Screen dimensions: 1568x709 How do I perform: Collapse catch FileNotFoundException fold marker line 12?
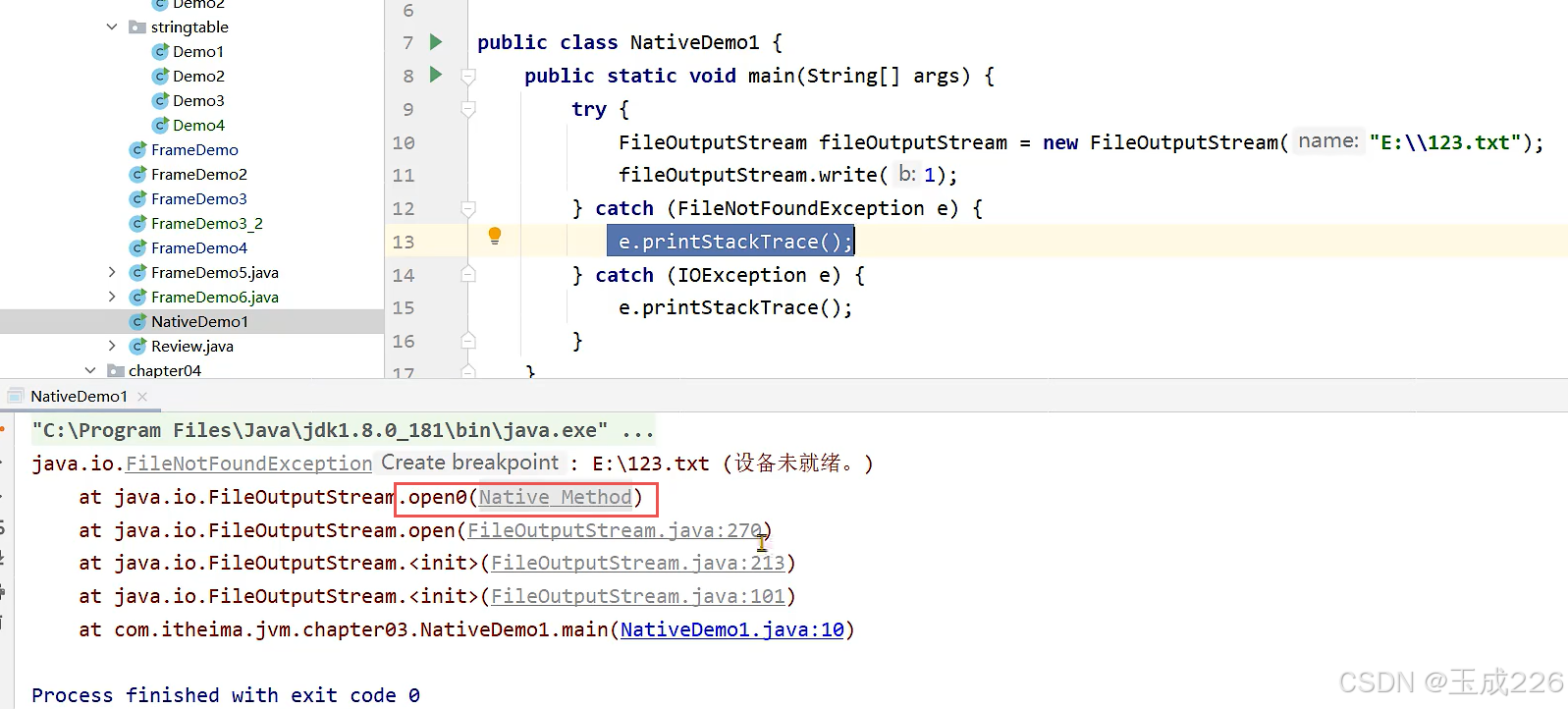(x=468, y=208)
